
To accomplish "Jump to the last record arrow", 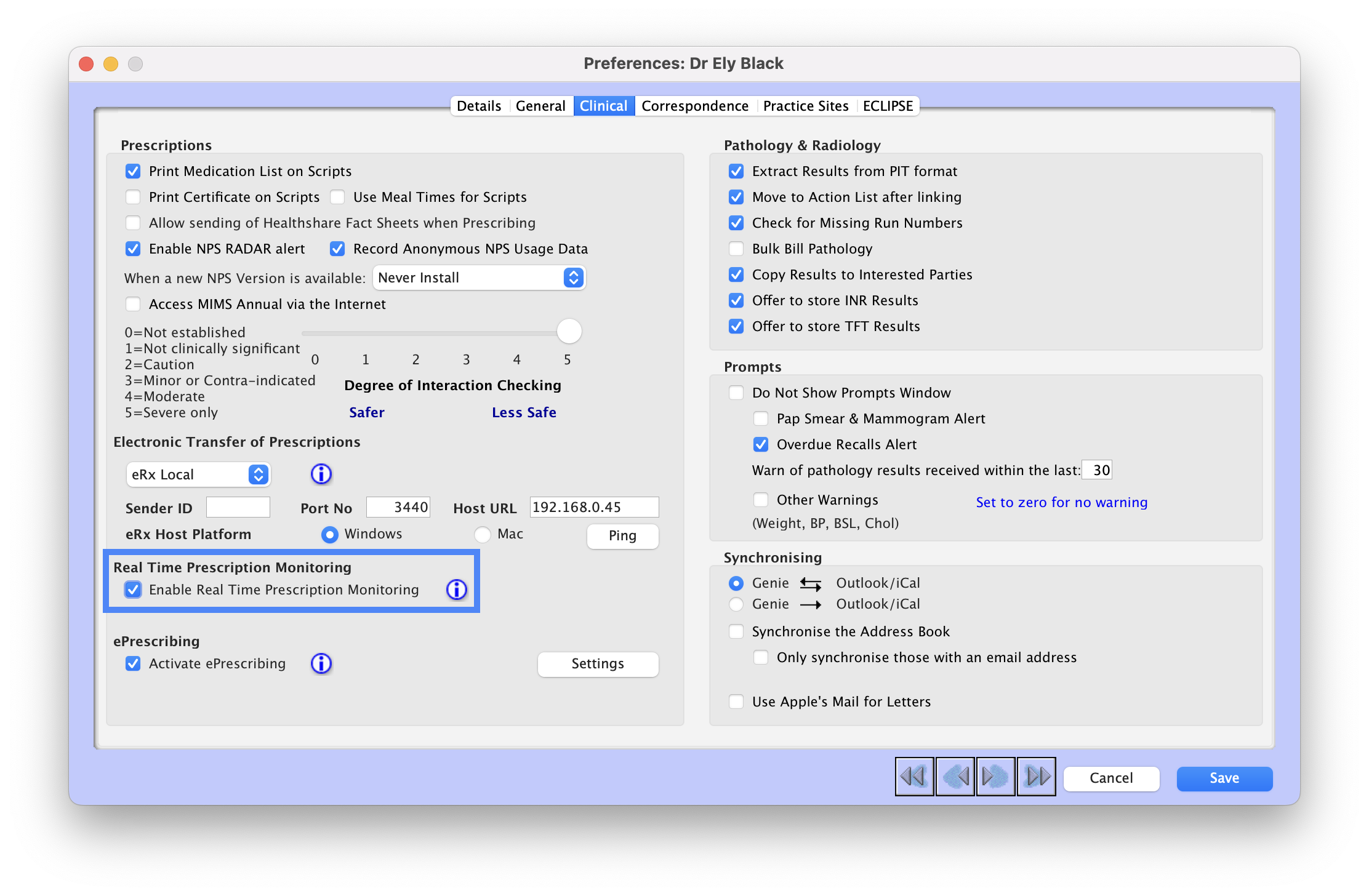I will click(x=1037, y=776).
